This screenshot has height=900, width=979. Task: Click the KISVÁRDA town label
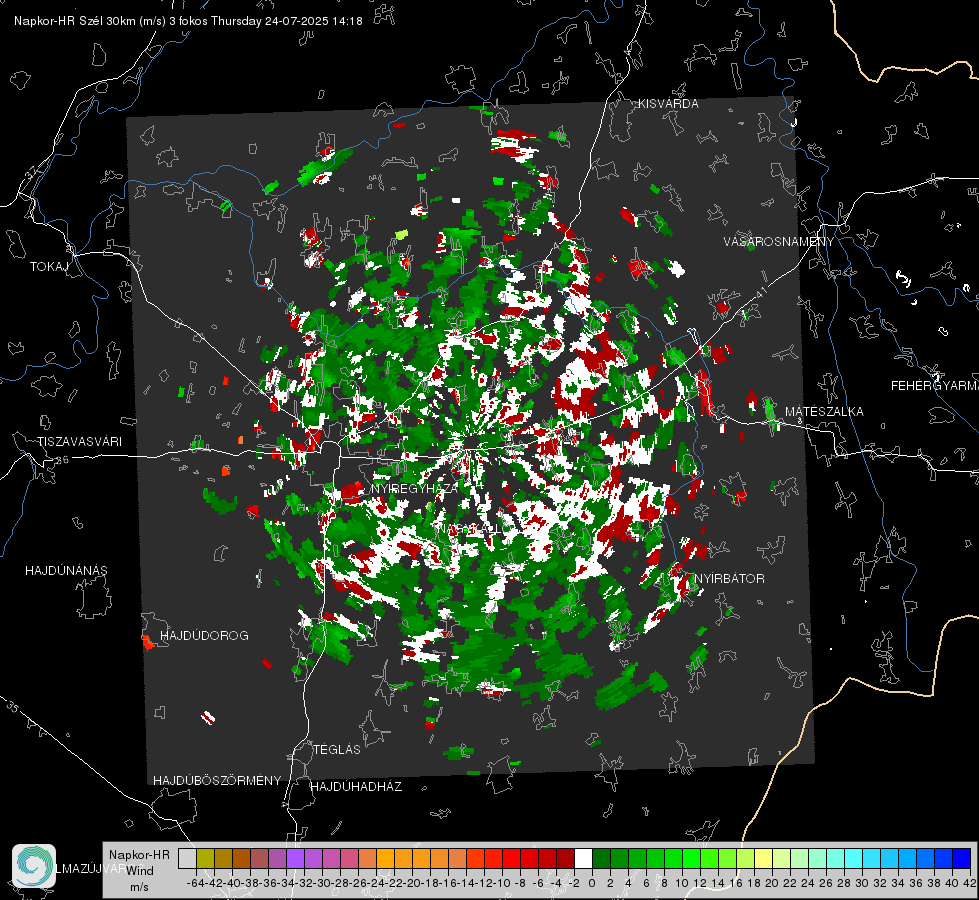pyautogui.click(x=668, y=104)
